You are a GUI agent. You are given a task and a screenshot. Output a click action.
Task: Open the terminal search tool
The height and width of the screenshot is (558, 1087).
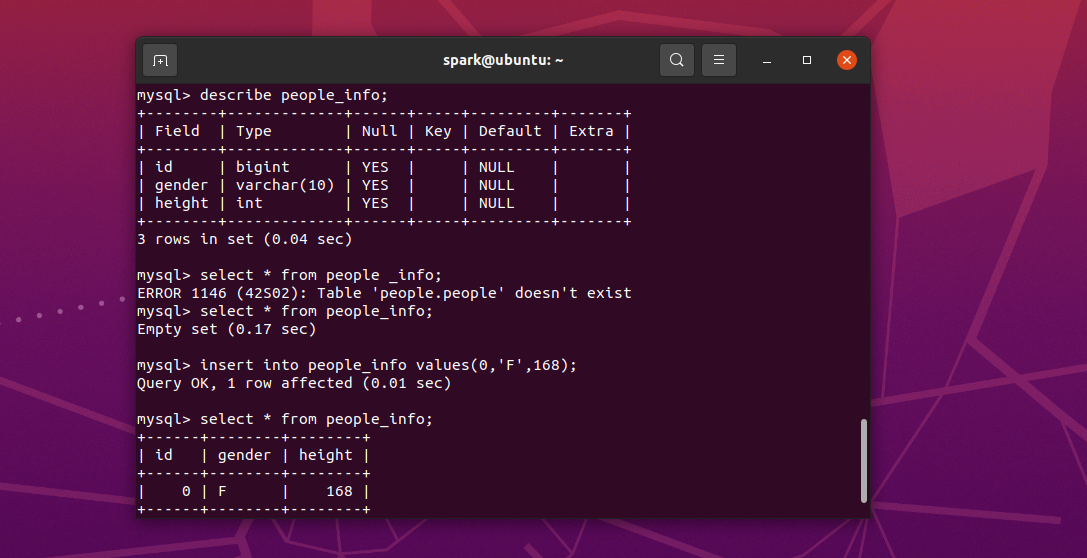coord(677,60)
